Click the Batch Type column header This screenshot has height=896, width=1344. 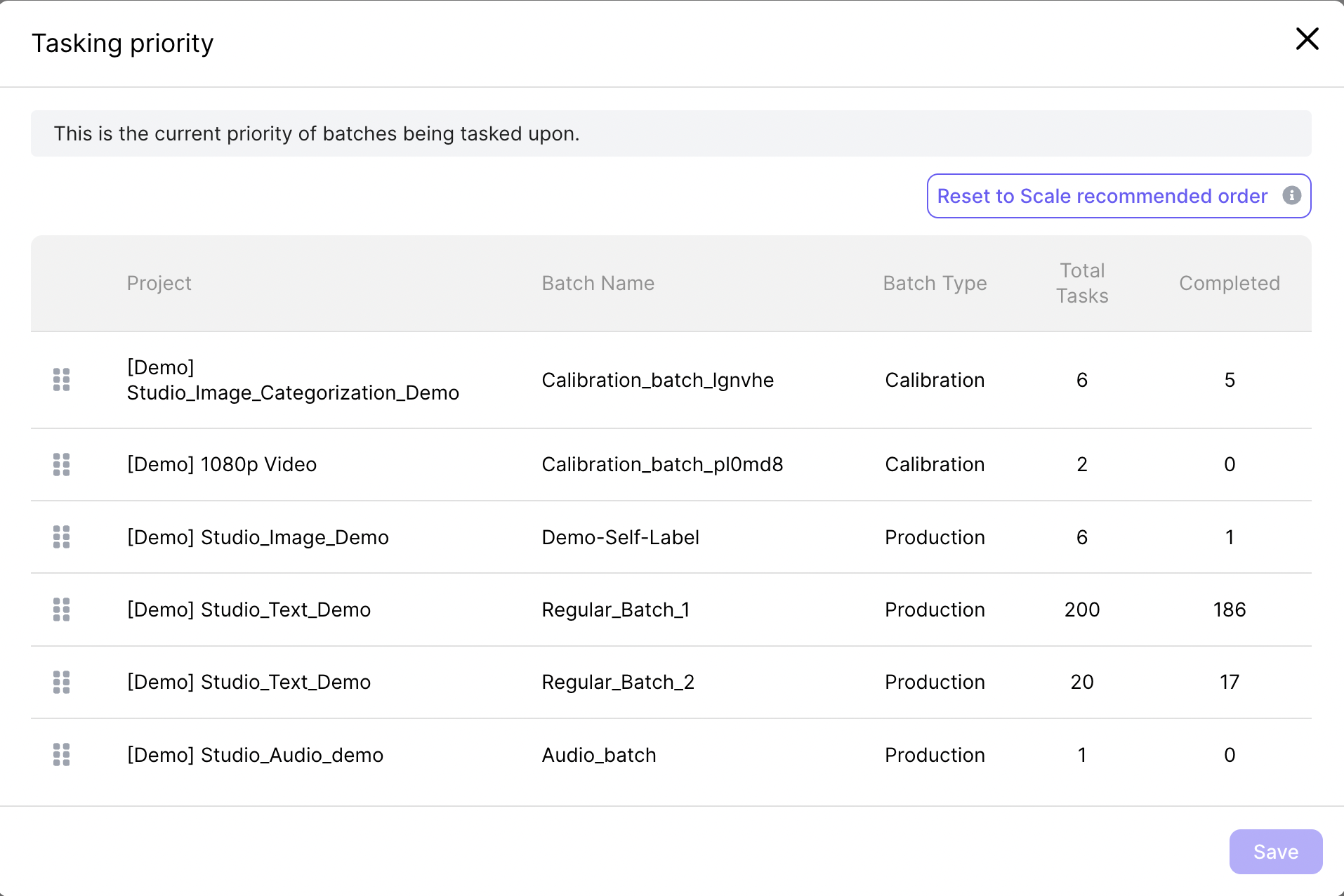click(x=935, y=283)
